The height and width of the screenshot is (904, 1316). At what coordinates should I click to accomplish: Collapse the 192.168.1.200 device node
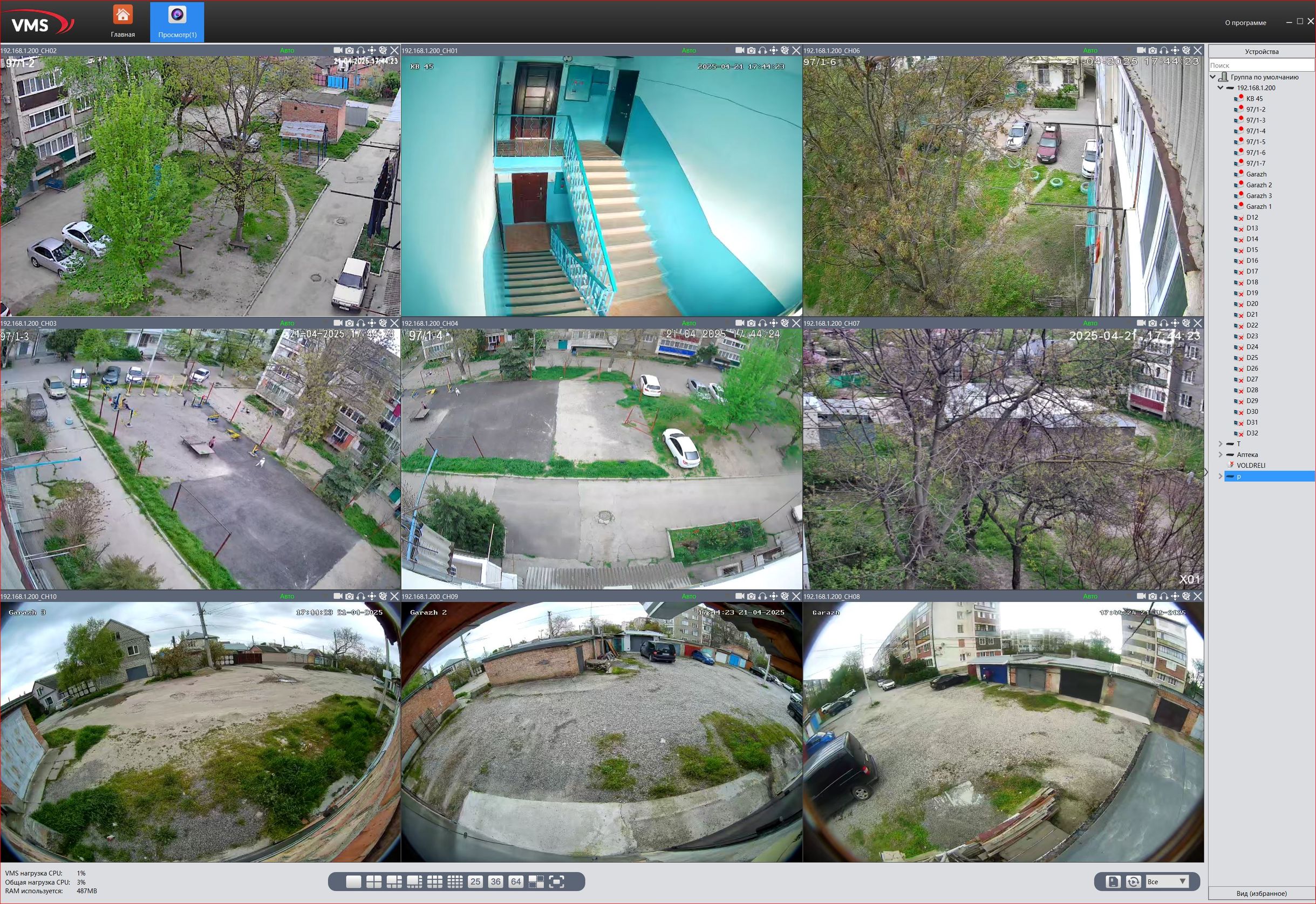[1220, 88]
